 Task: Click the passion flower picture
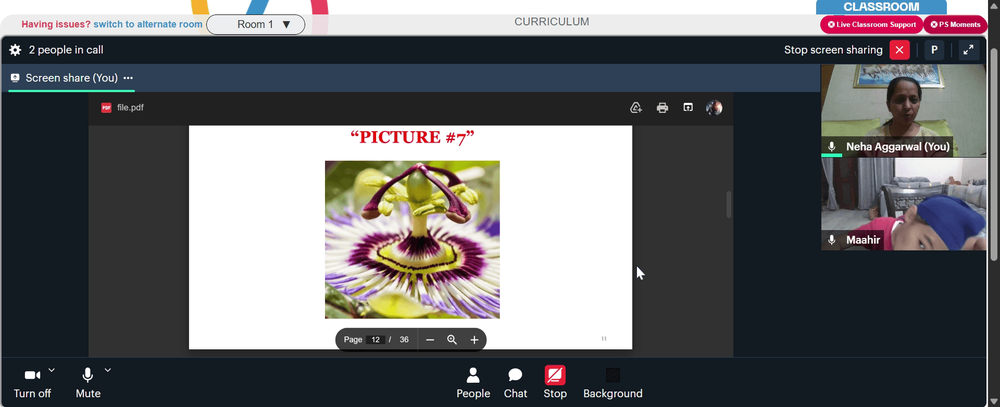pyautogui.click(x=412, y=239)
